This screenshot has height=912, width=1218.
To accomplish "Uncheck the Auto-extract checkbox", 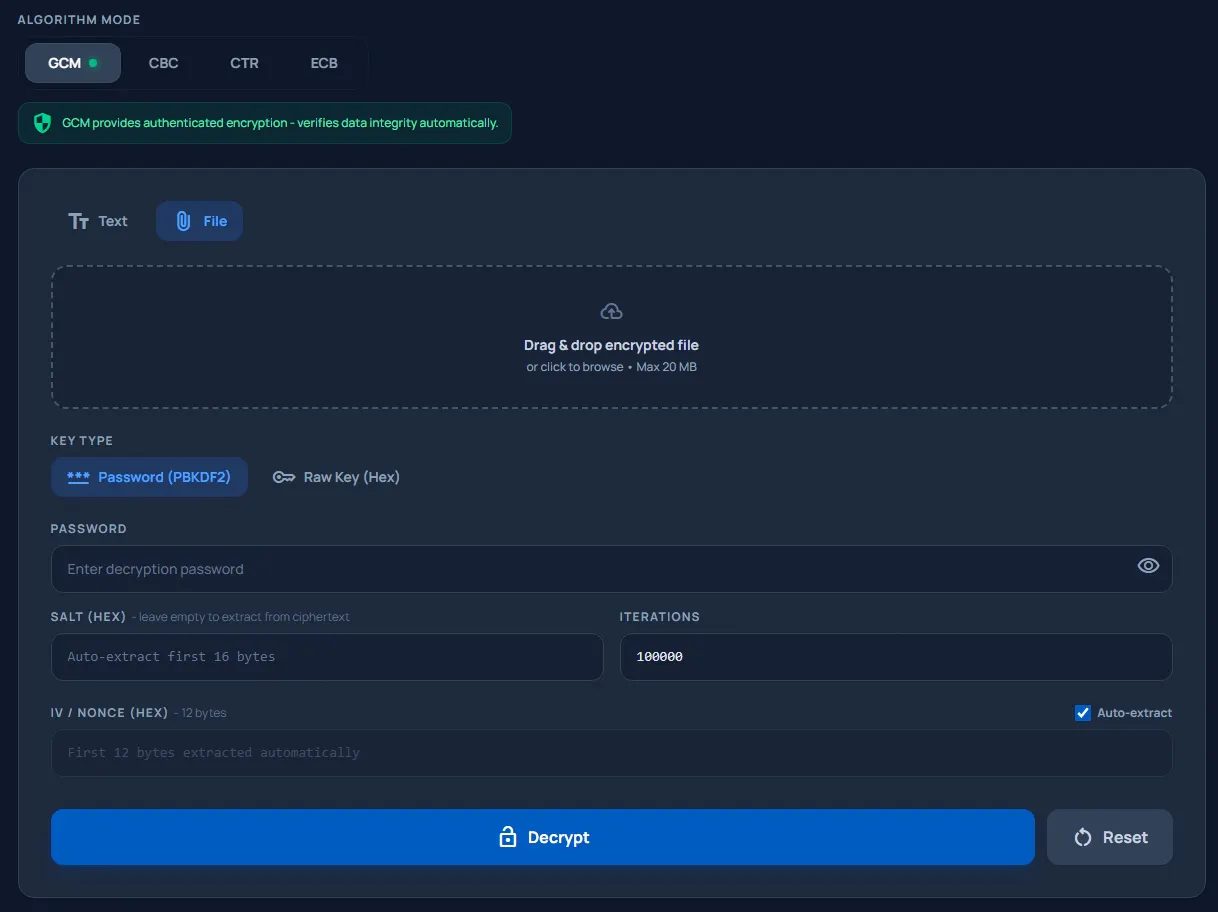I will coord(1083,713).
